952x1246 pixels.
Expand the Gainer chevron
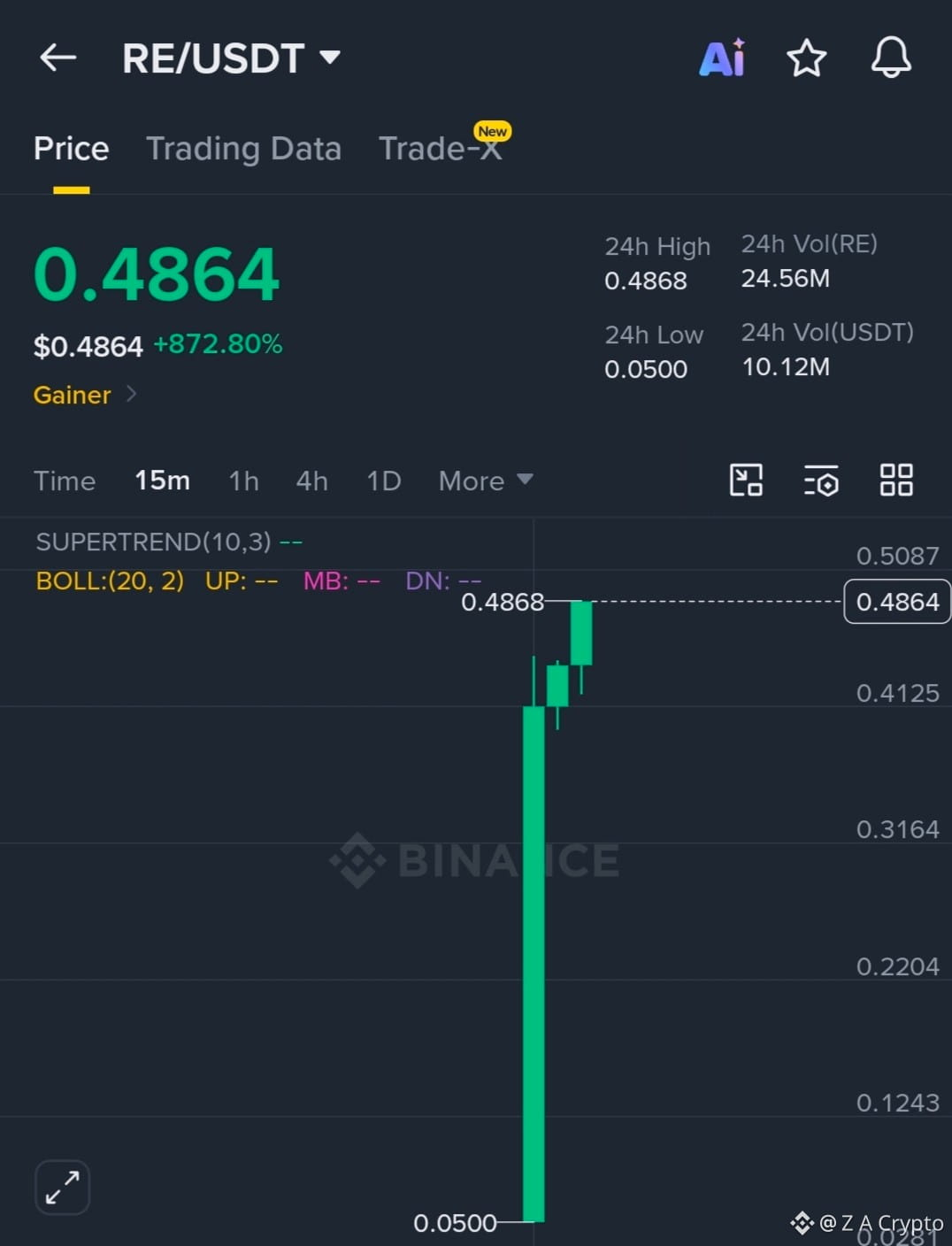click(131, 394)
